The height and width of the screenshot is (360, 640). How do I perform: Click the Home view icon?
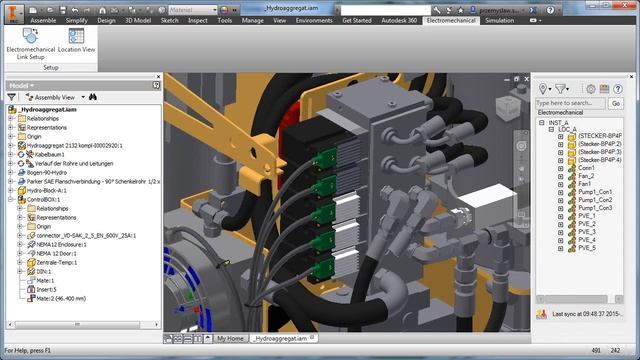pyautogui.click(x=102, y=10)
